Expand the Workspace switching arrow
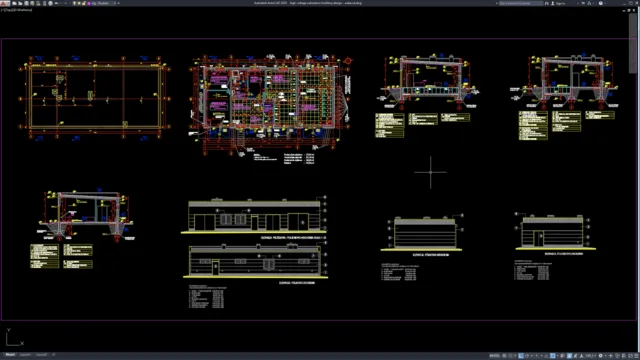The width and height of the screenshot is (640, 360). (x=606, y=356)
